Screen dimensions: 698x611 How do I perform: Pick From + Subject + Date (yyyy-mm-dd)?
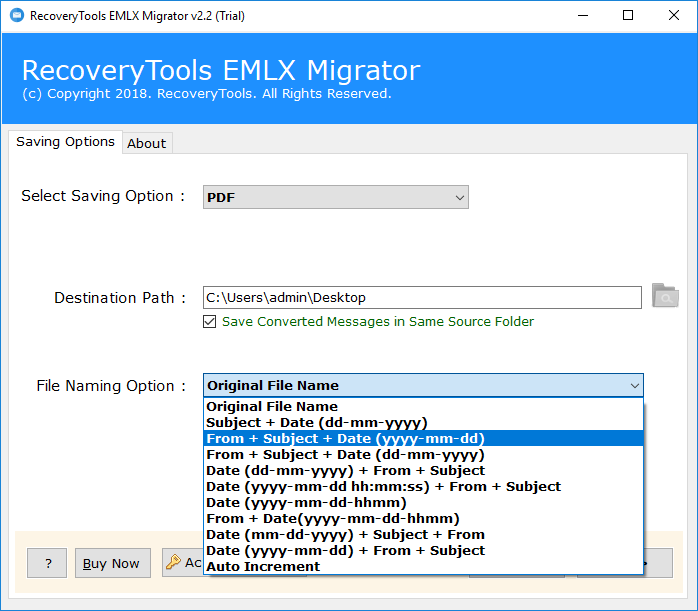423,438
